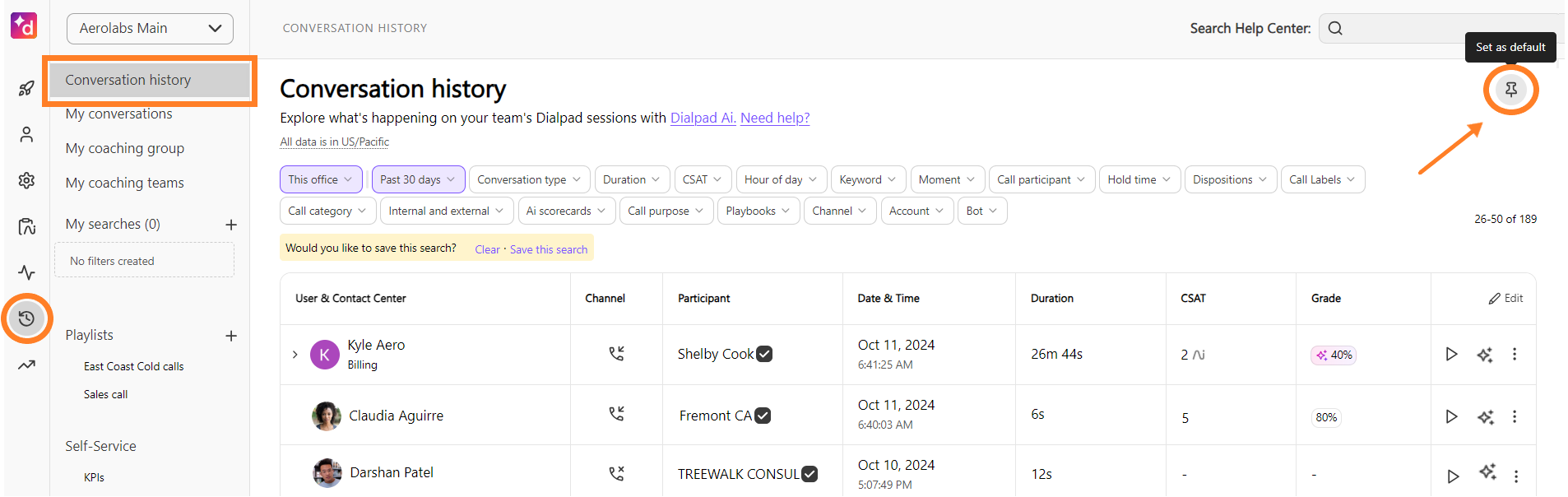Open the This office filter dropdown

[x=321, y=179]
